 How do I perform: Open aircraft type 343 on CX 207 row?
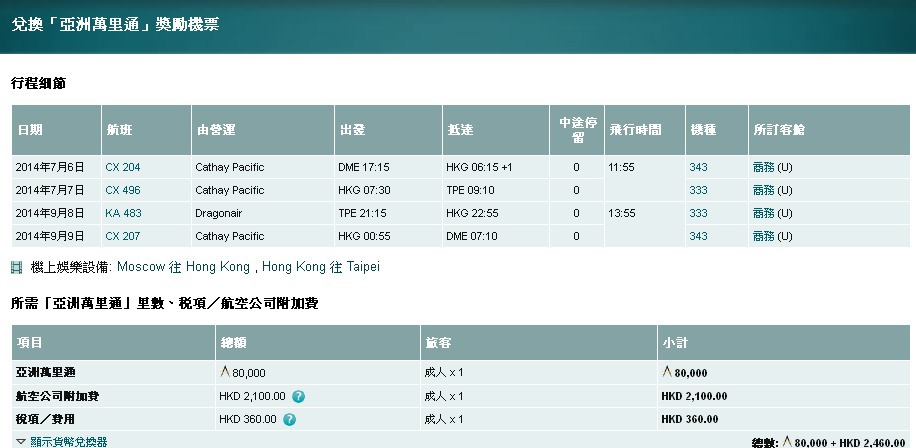coord(698,237)
